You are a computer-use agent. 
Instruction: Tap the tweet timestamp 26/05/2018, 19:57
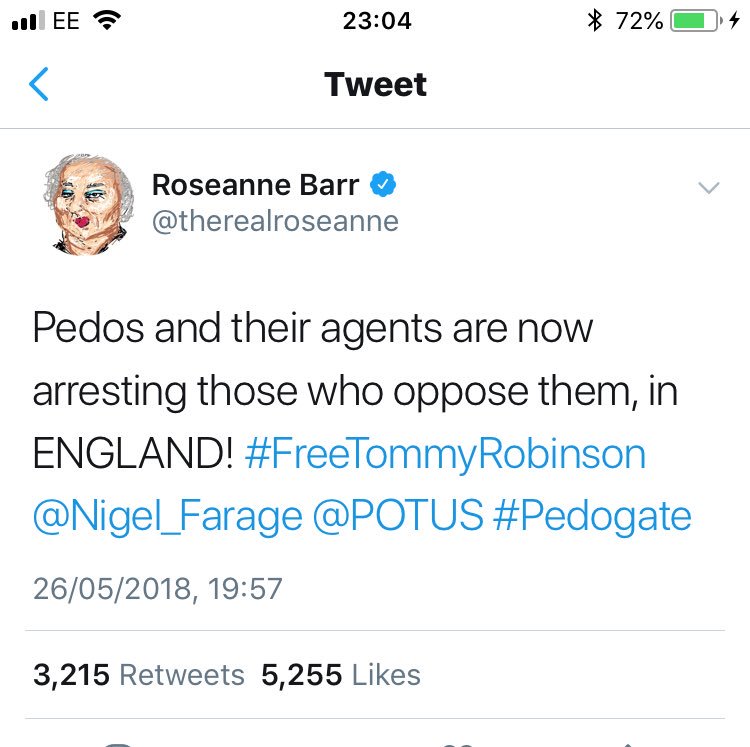[158, 588]
